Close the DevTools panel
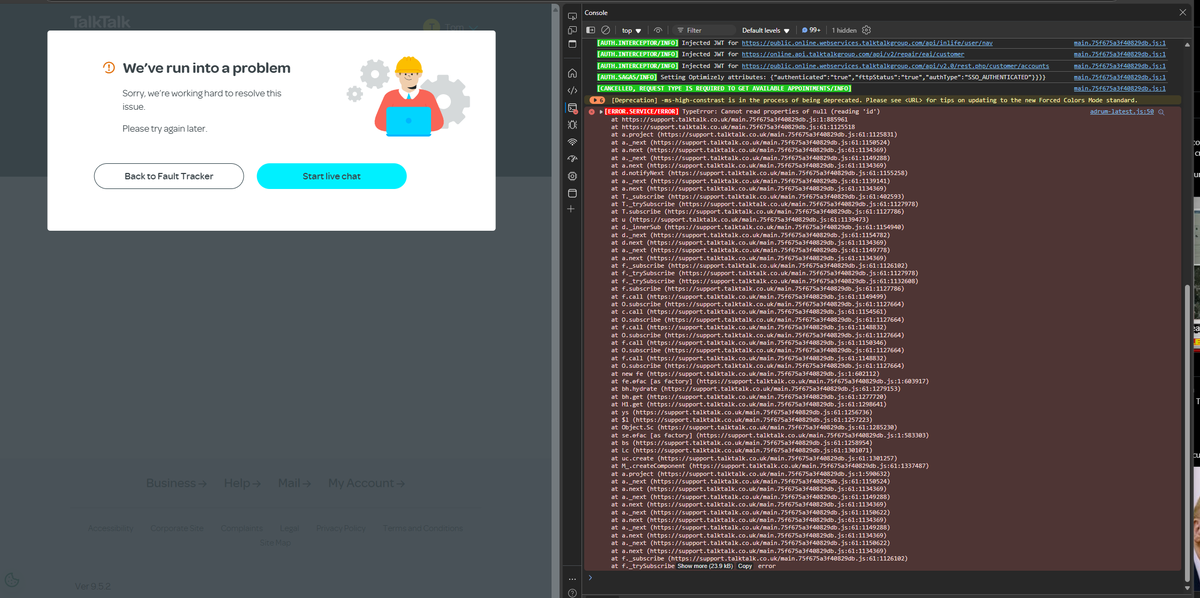 [x=1181, y=12]
